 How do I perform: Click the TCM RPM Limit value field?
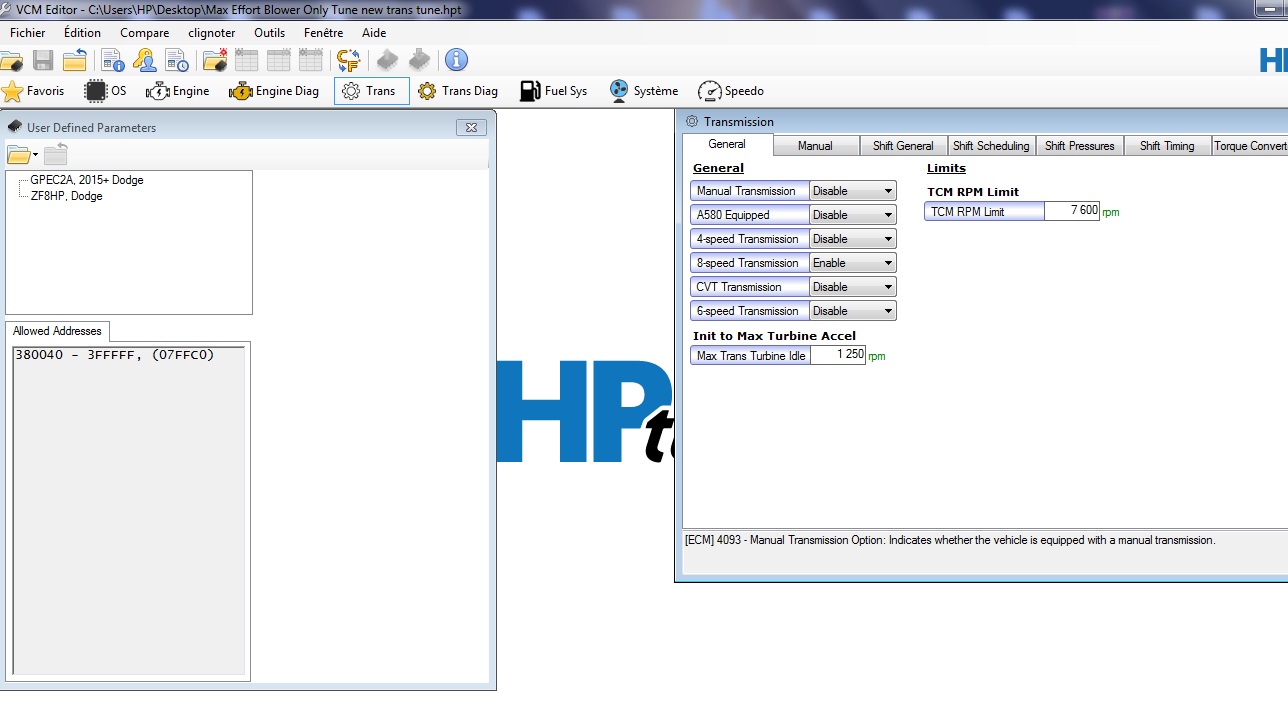click(1071, 211)
